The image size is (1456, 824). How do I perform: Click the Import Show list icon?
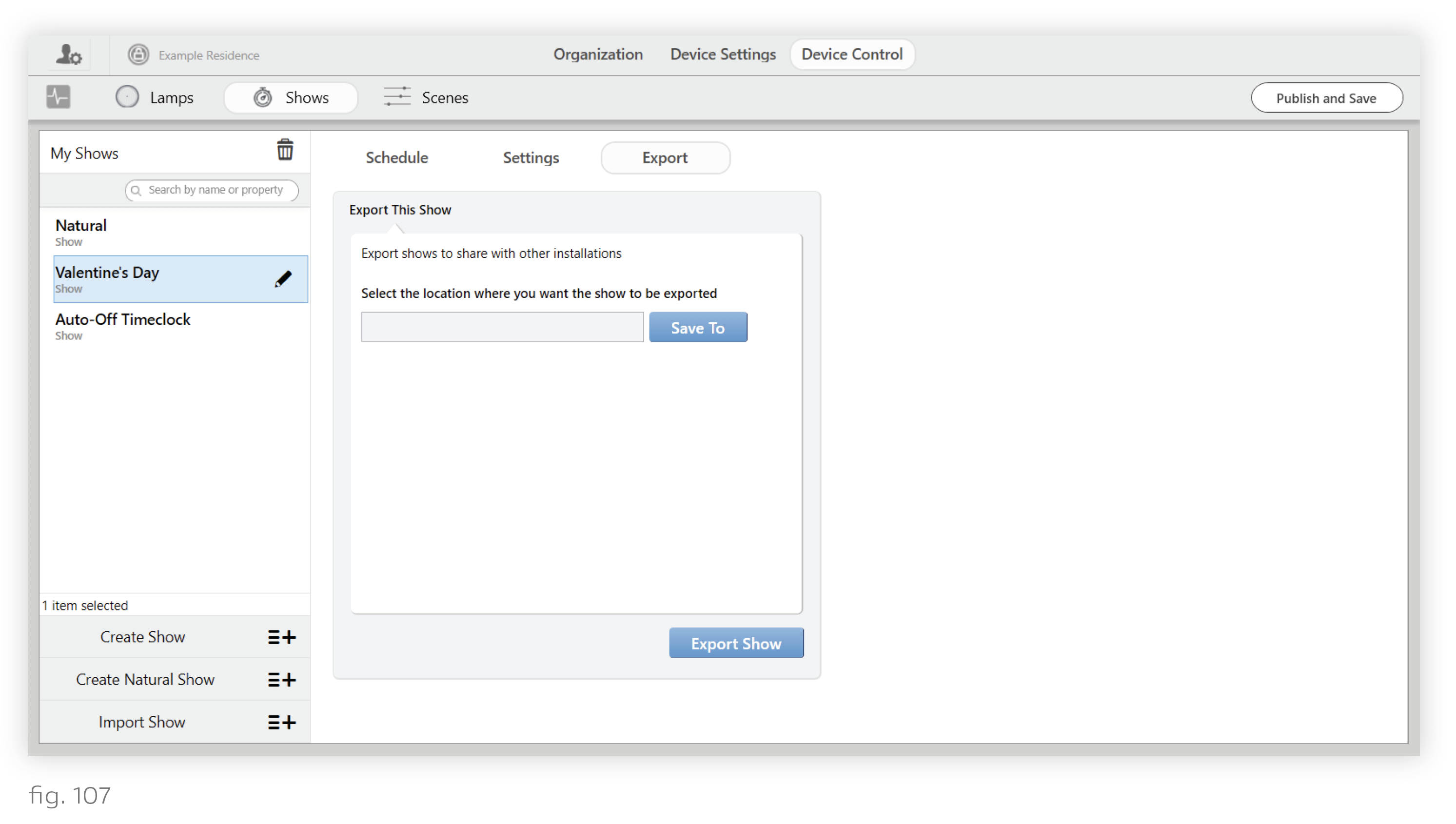tap(282, 722)
